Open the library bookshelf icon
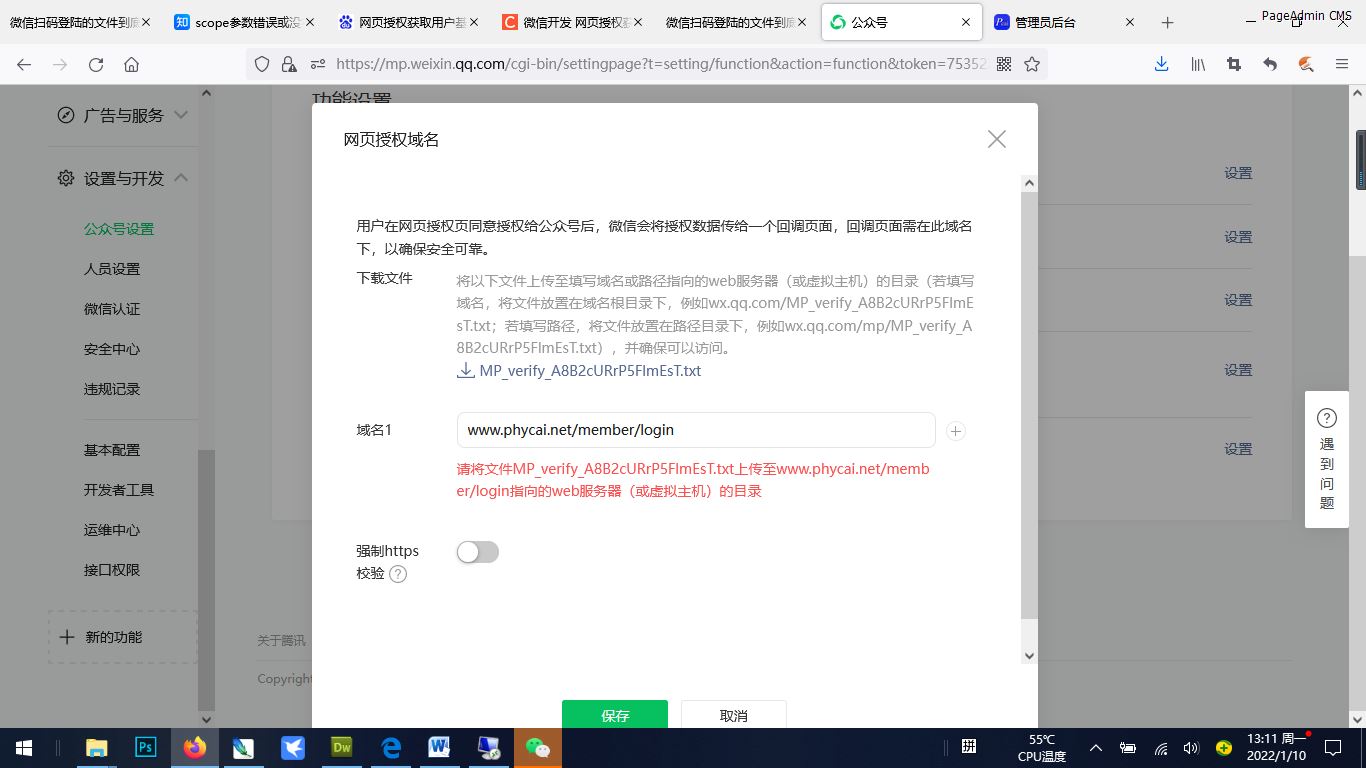 pos(1197,64)
